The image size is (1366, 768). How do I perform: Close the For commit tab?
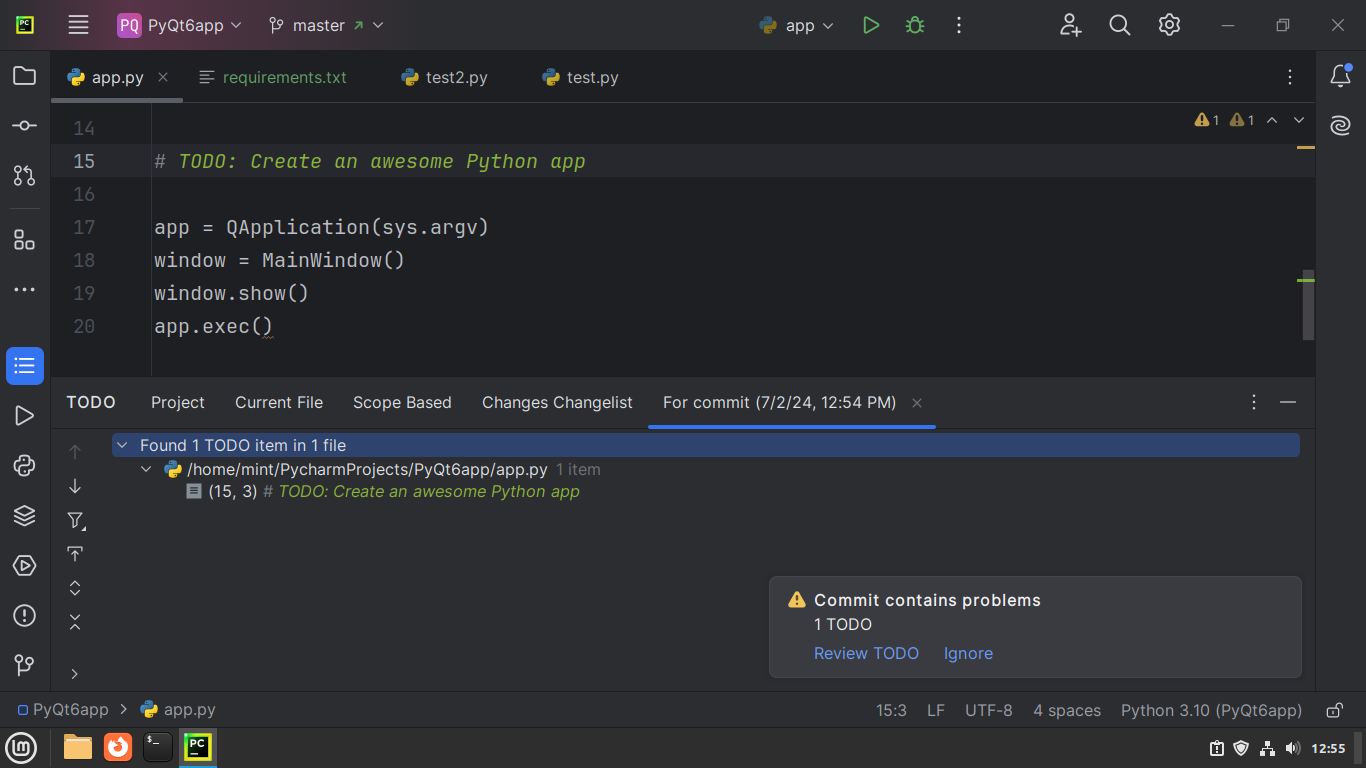tap(917, 402)
